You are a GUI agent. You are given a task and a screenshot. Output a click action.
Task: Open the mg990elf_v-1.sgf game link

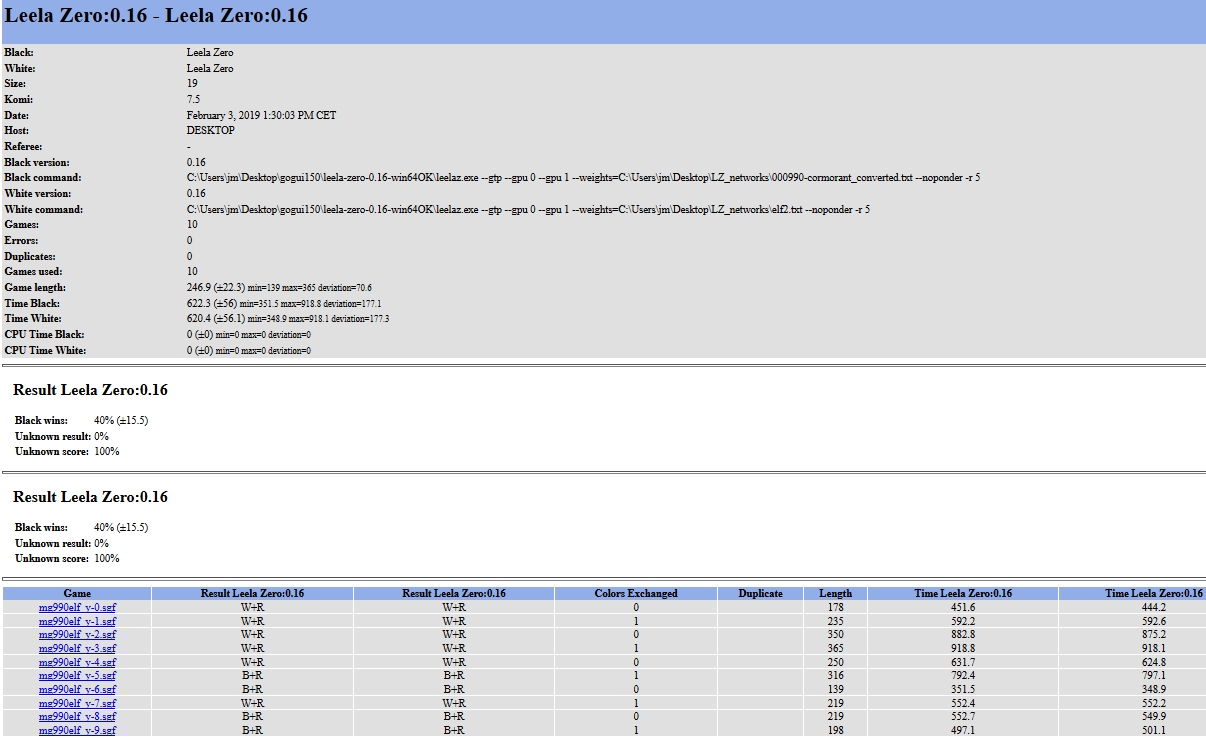77,621
